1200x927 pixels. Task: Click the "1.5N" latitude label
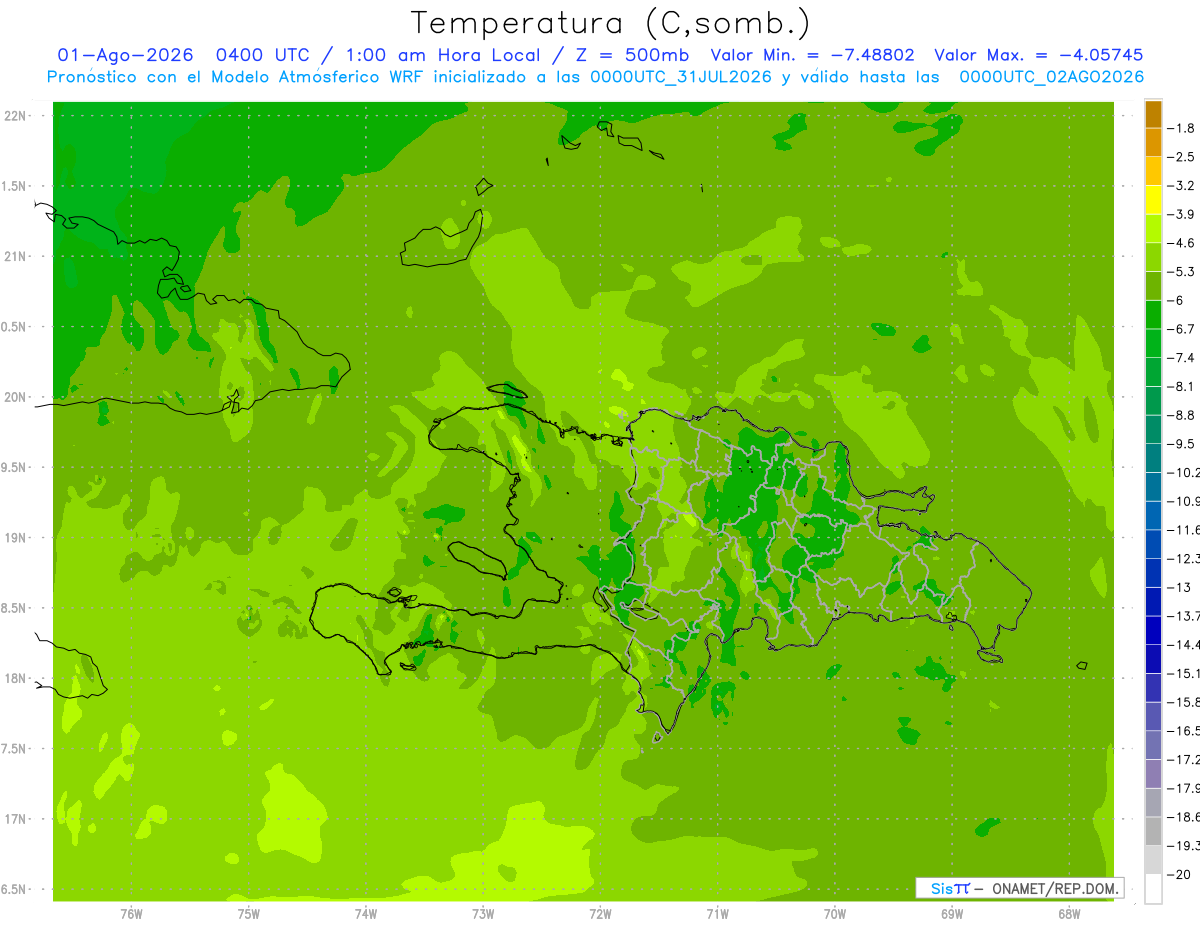coord(14,186)
